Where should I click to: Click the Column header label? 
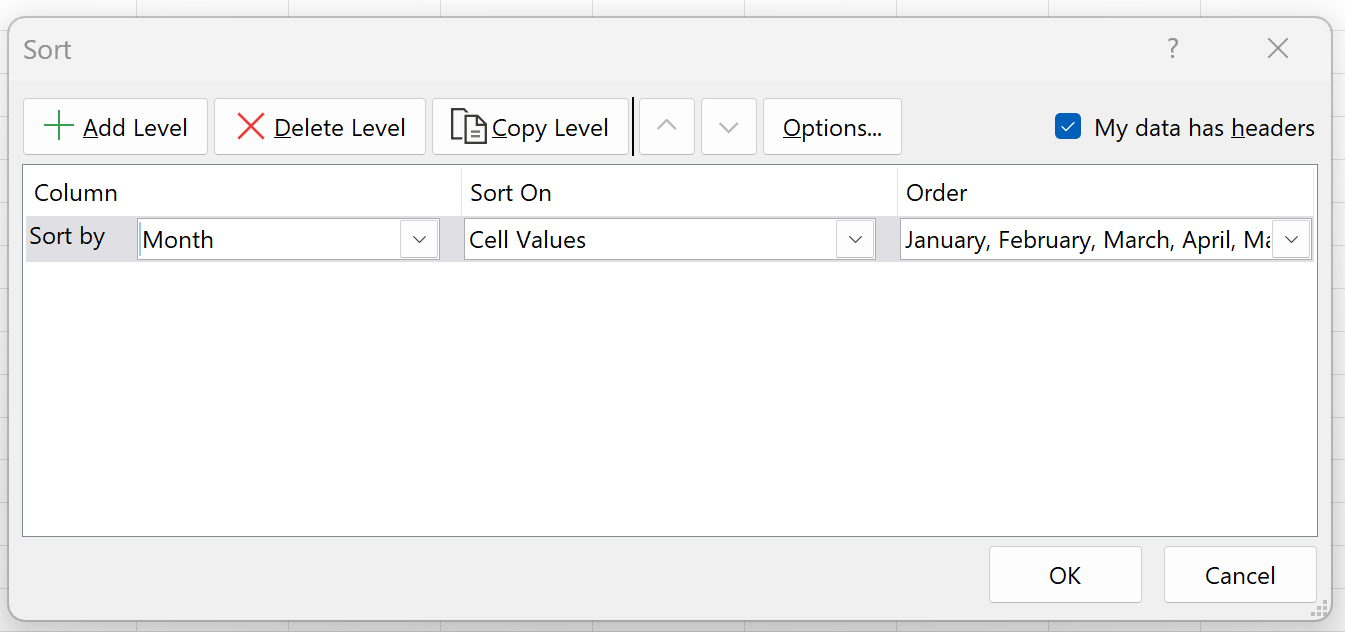tap(76, 193)
